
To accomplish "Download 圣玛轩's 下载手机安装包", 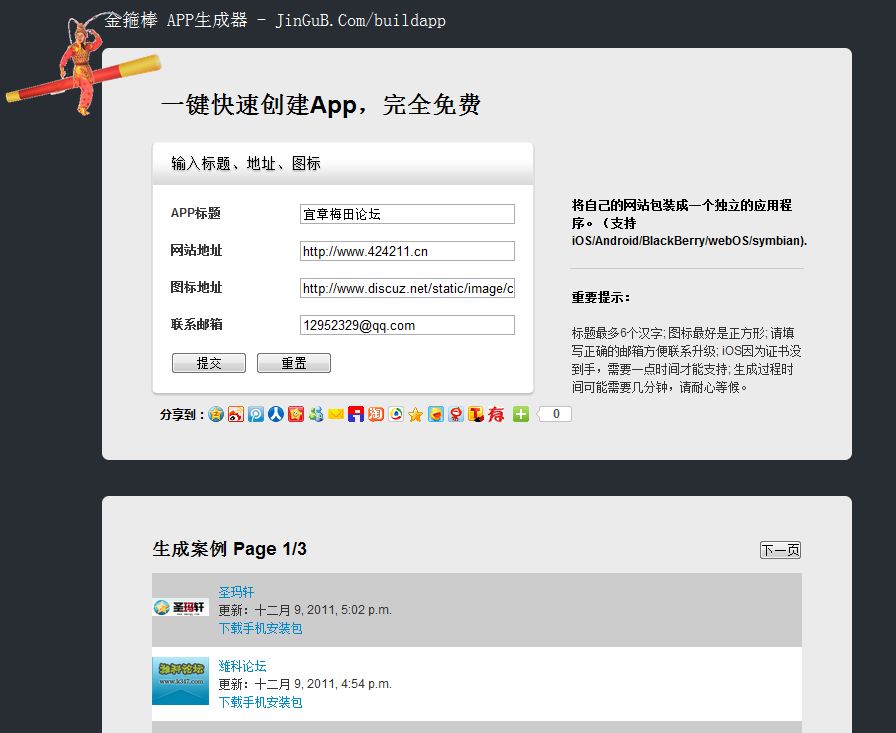I will click(260, 628).
